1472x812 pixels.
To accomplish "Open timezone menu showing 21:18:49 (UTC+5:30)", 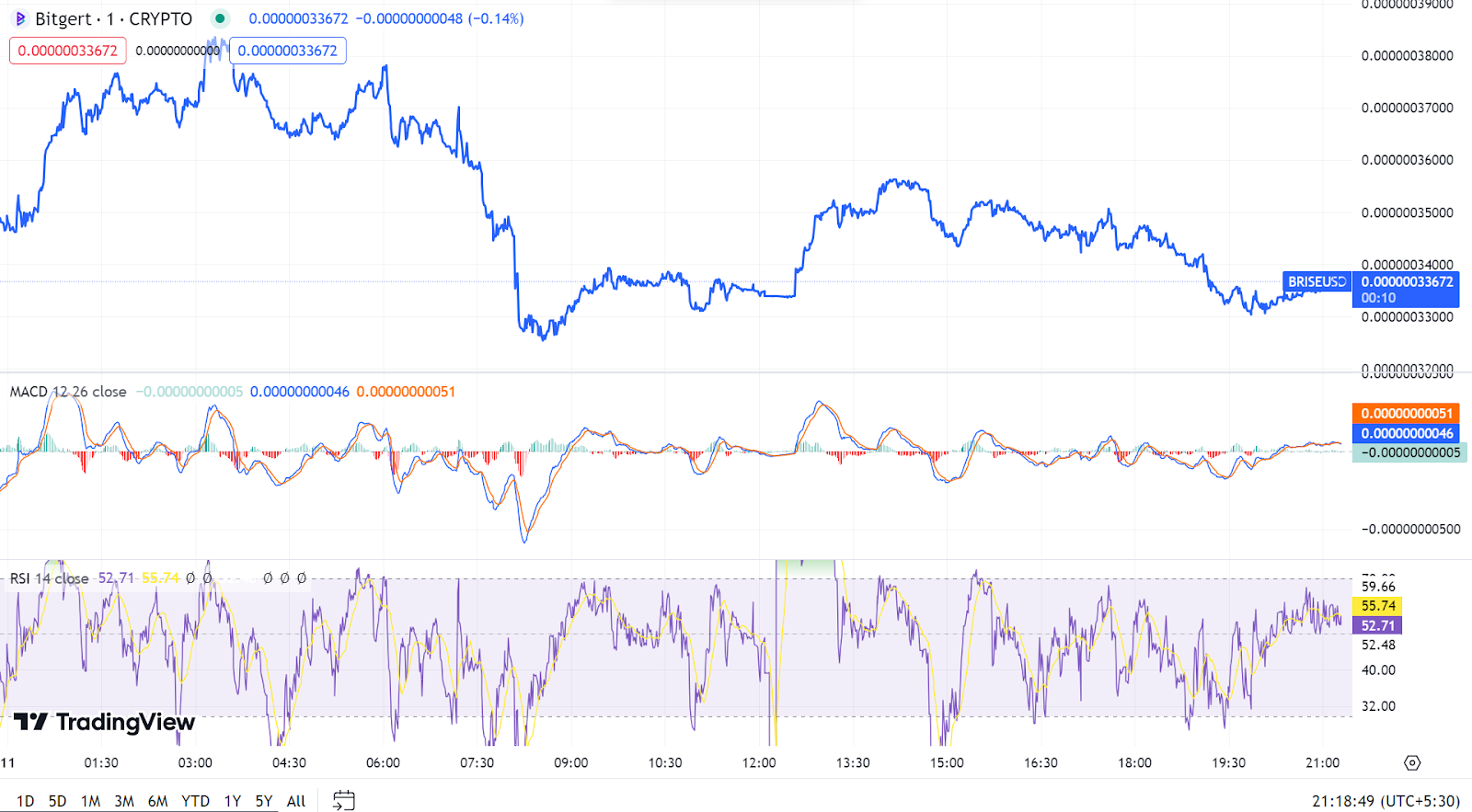I will point(1386,801).
